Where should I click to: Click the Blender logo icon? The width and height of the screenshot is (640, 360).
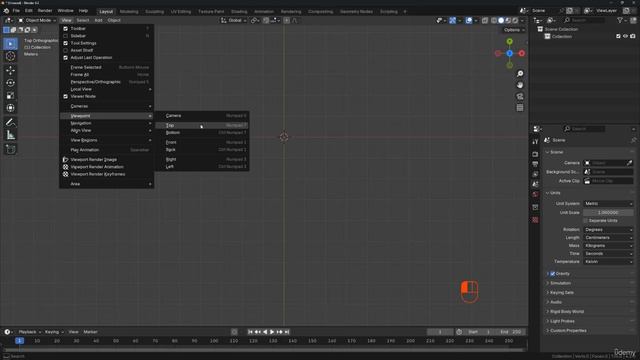(6, 11)
